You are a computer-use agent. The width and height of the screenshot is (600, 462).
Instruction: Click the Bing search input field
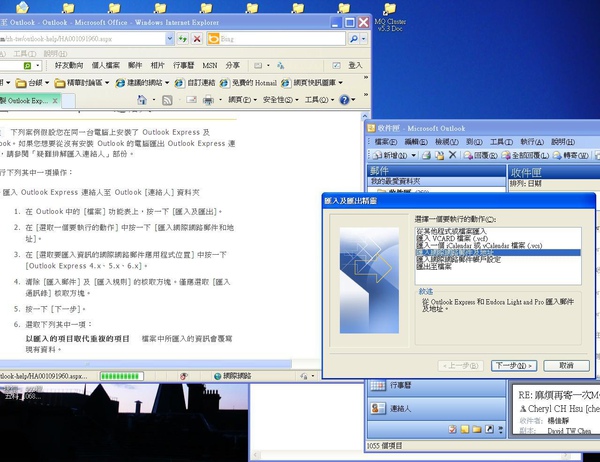tap(282, 39)
